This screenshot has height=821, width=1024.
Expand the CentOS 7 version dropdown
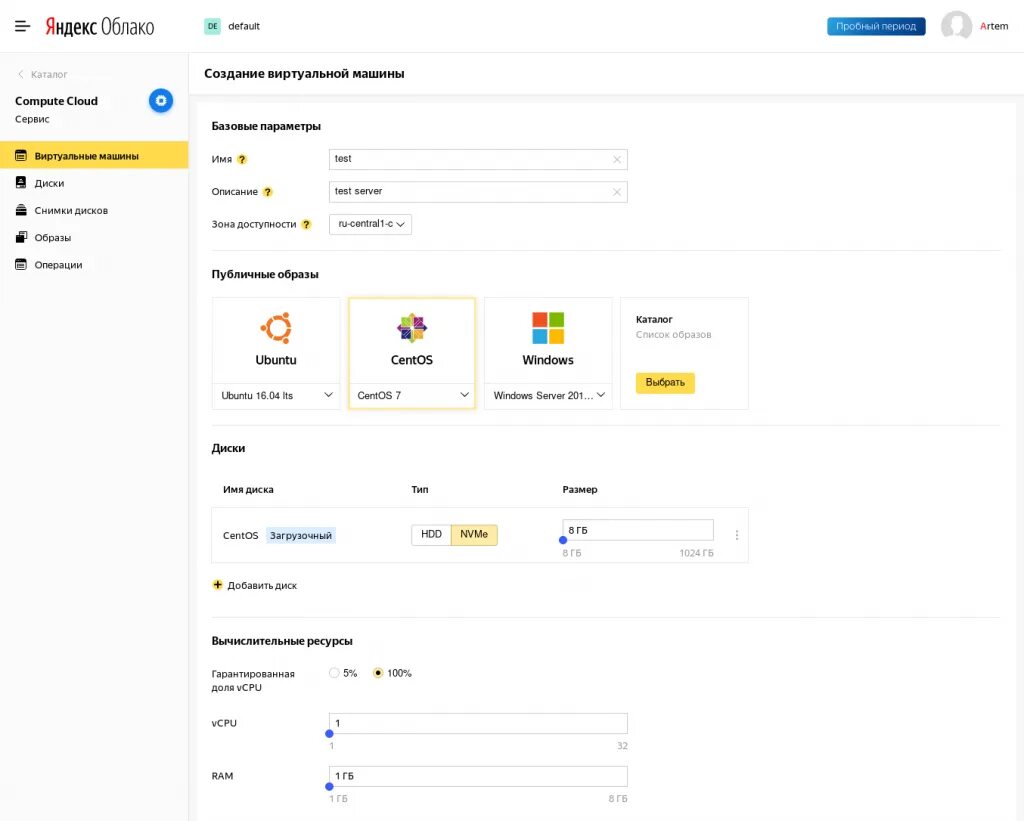point(412,396)
